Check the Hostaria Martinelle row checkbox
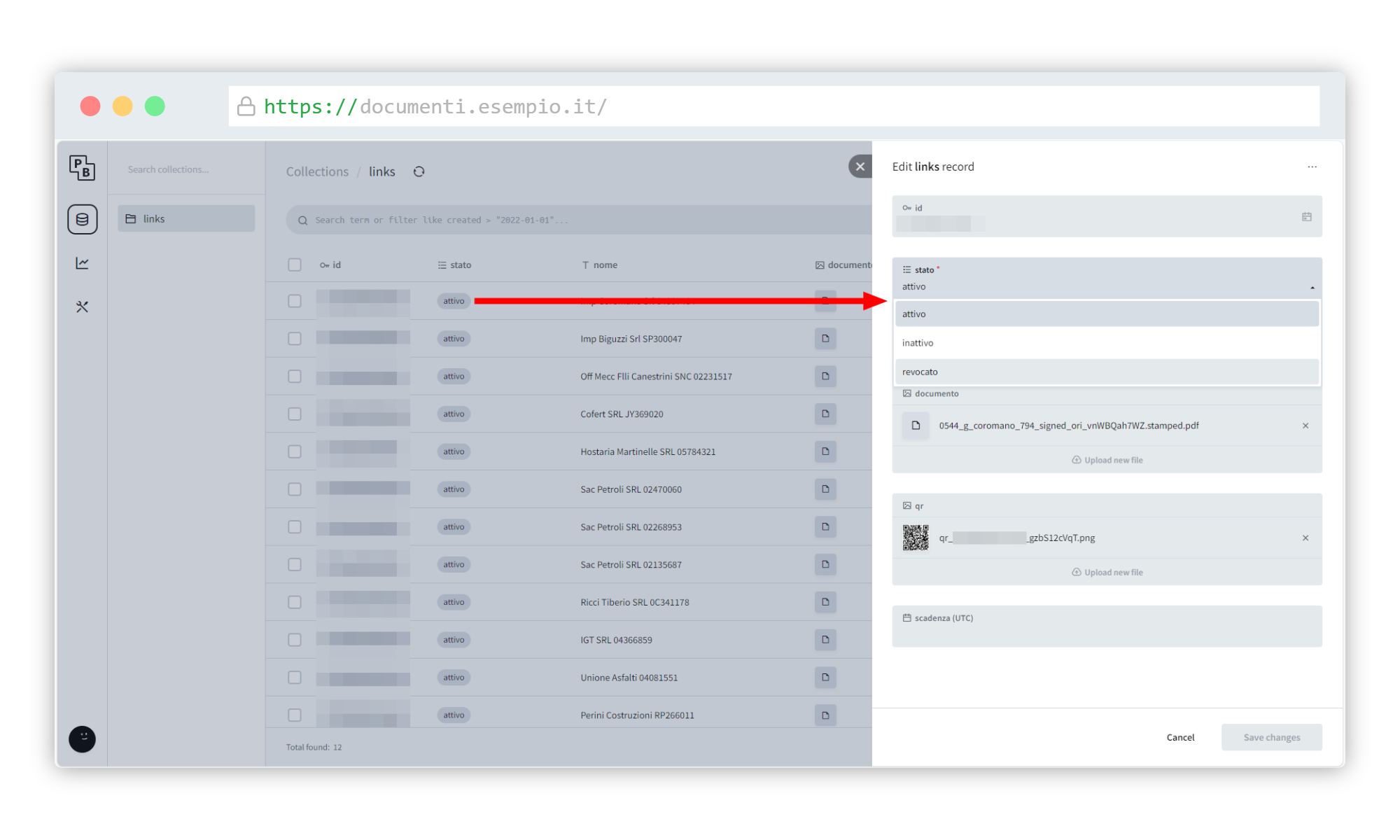The width and height of the screenshot is (1400, 840). [295, 451]
